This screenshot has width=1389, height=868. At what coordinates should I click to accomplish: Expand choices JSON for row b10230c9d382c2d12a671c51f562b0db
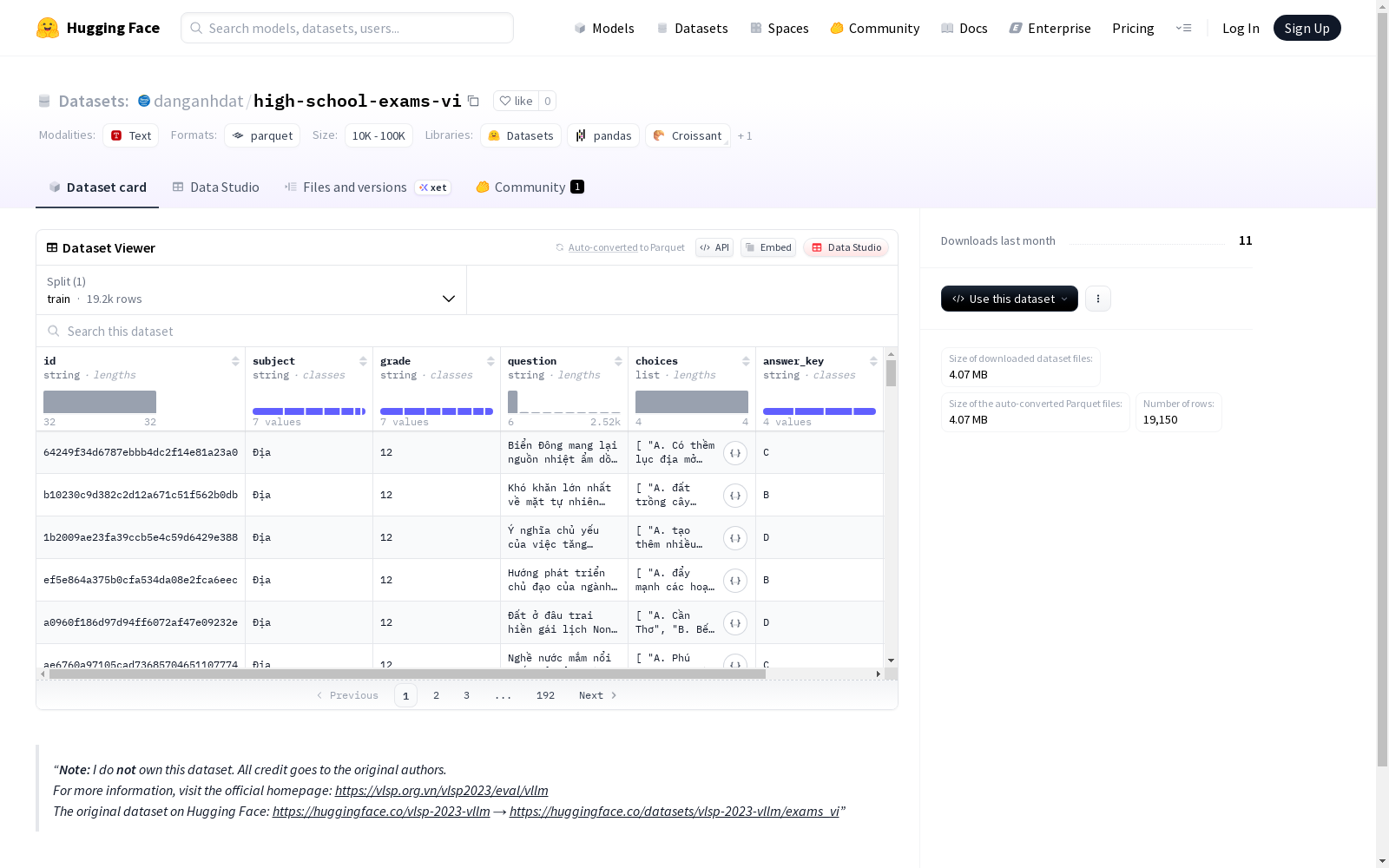[x=735, y=496]
